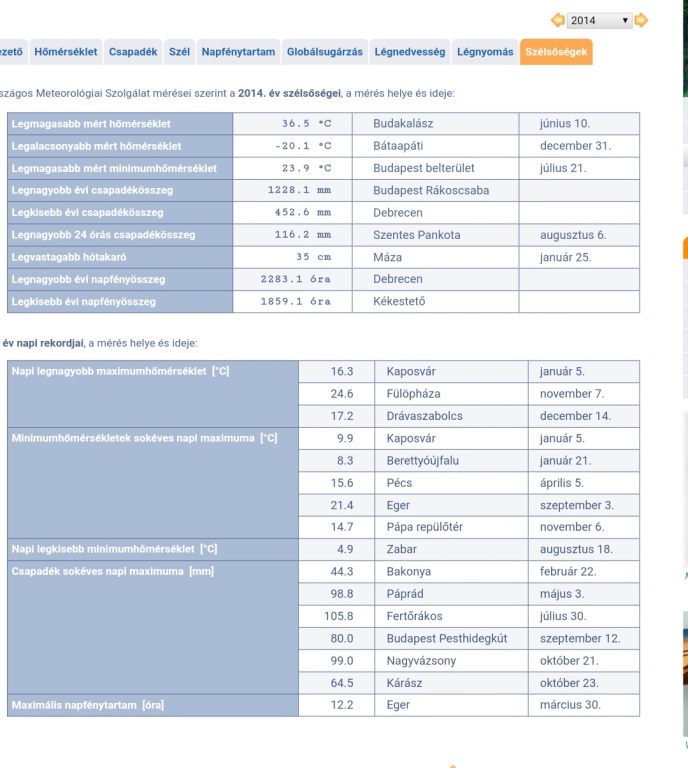Click the next year right arrow icon

pyautogui.click(x=641, y=20)
